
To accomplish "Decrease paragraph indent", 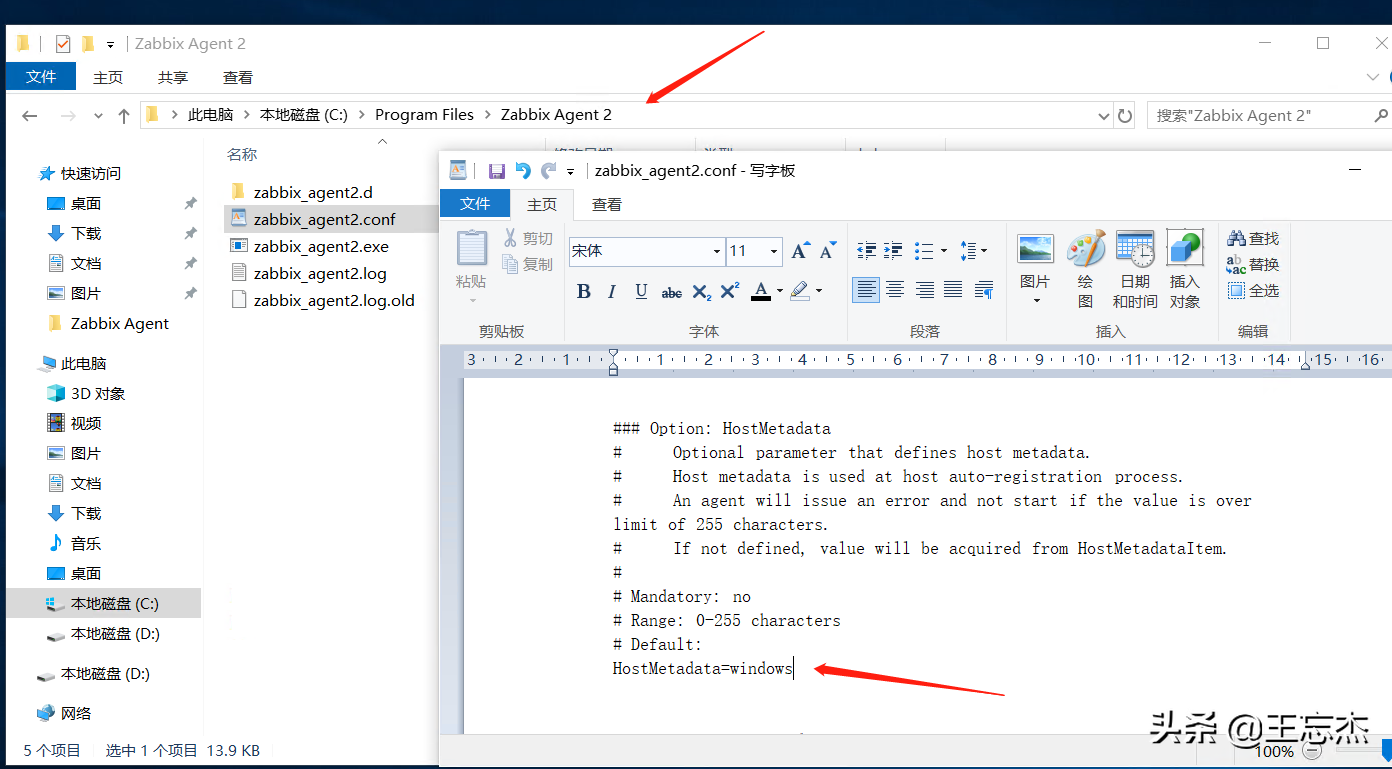I will tap(867, 251).
